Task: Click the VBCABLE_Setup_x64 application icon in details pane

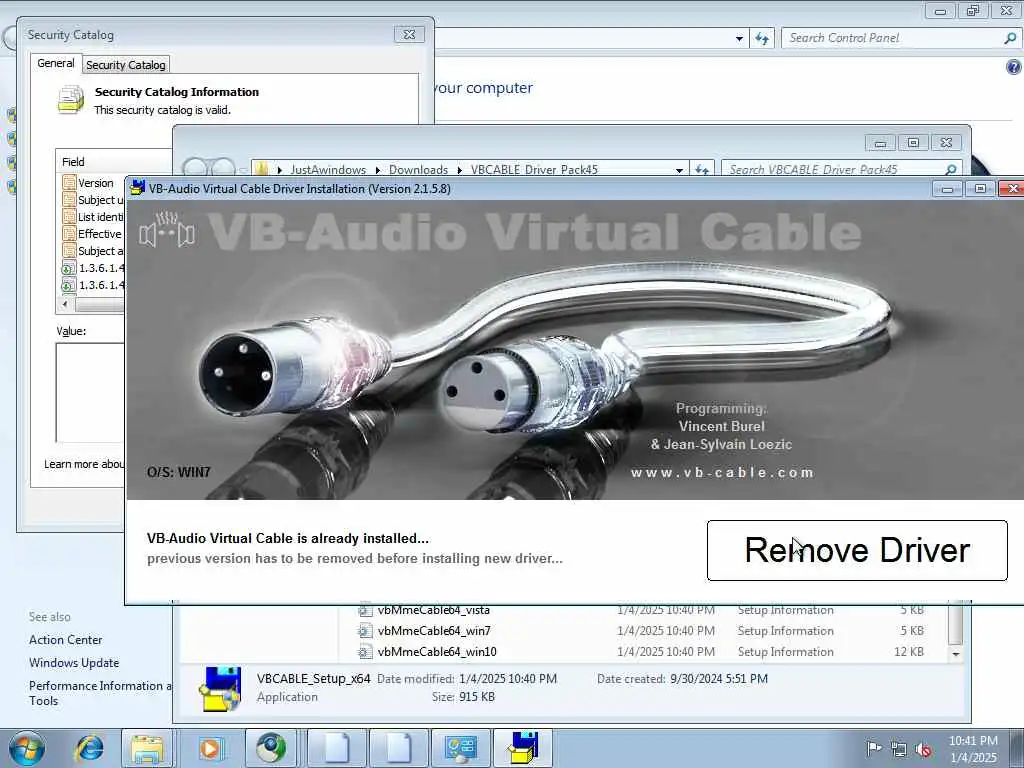Action: pyautogui.click(x=221, y=688)
